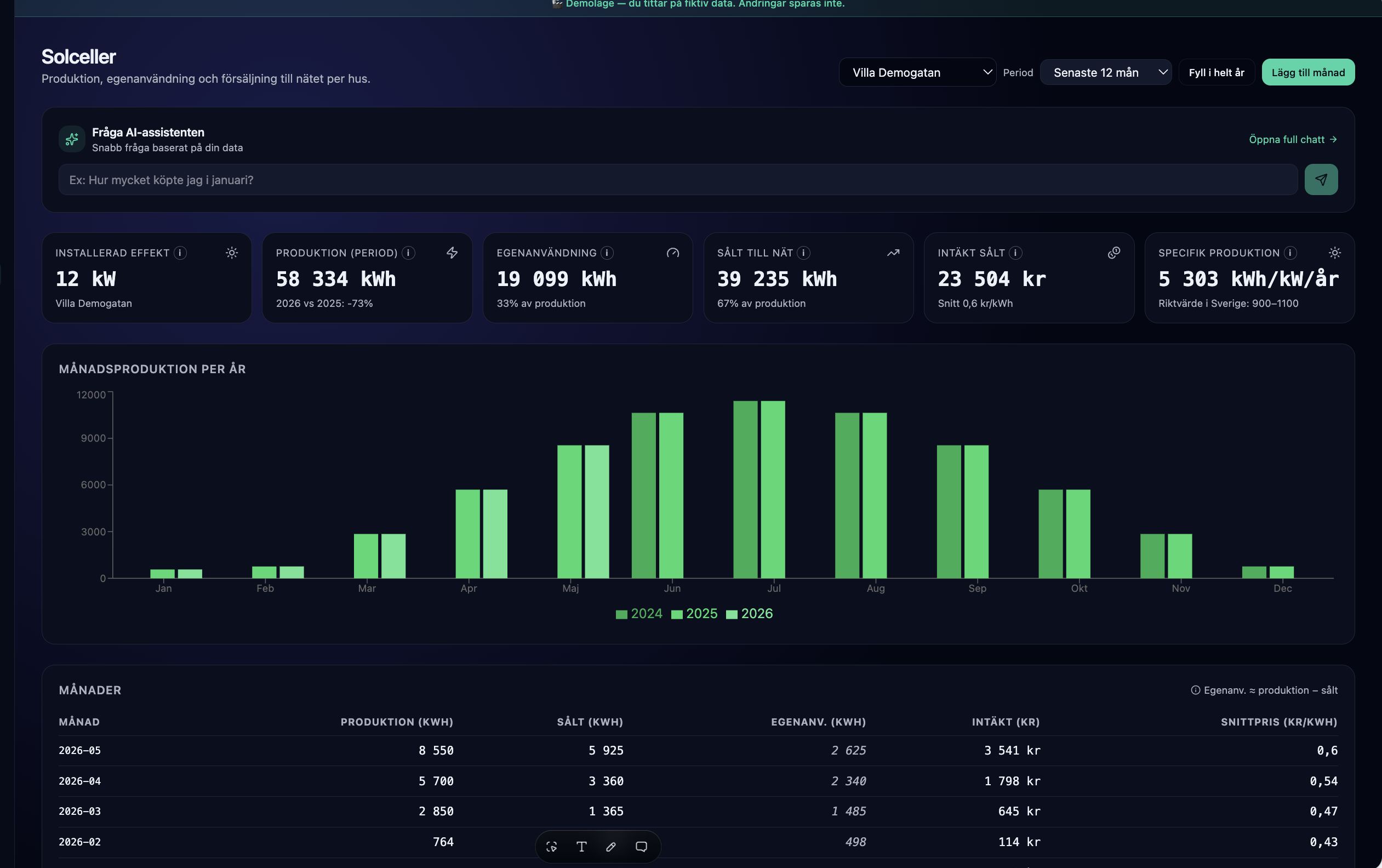
Task: Click the Fyll i helt år button
Action: tap(1217, 72)
